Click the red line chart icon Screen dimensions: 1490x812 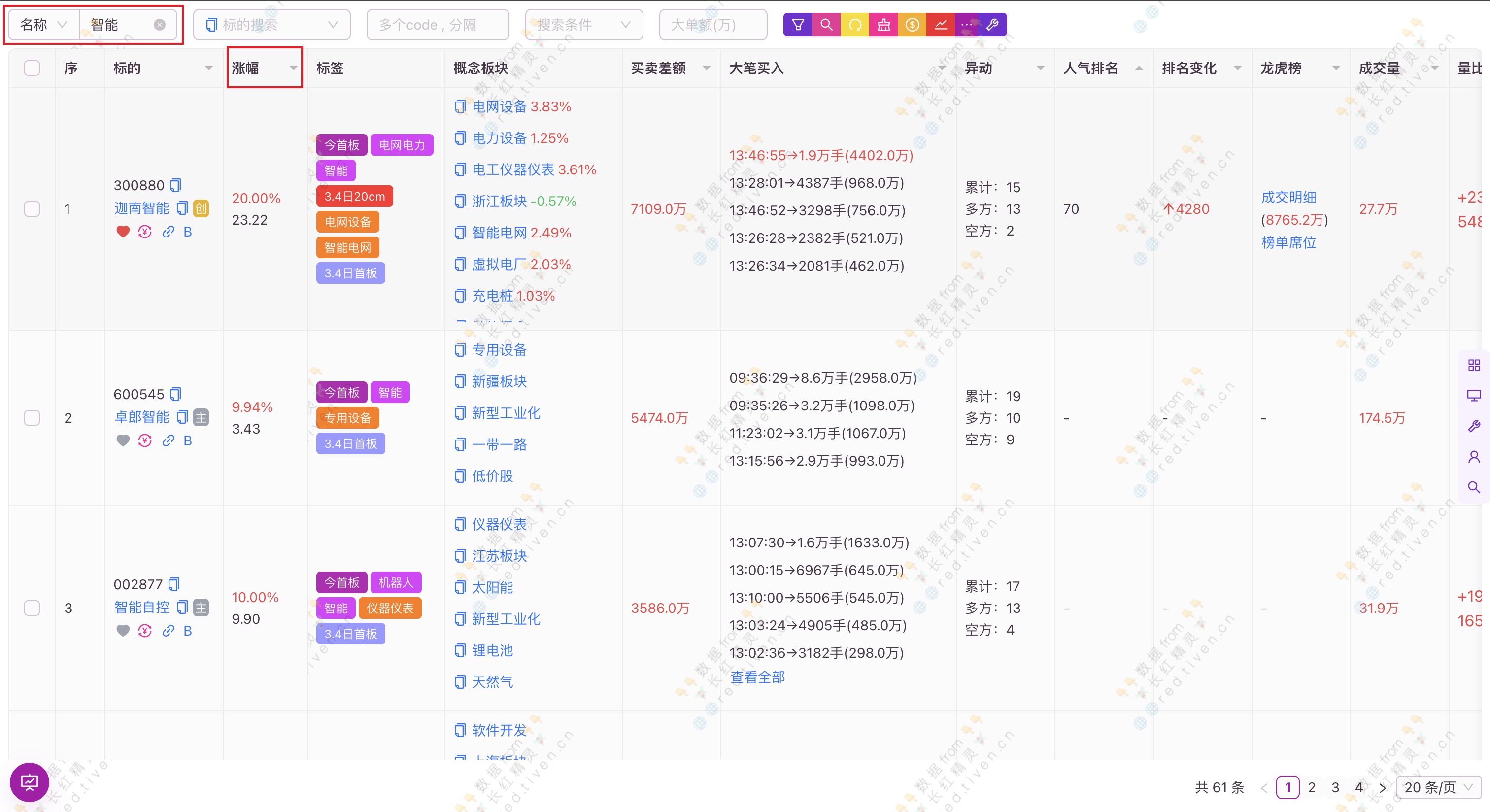tap(941, 25)
